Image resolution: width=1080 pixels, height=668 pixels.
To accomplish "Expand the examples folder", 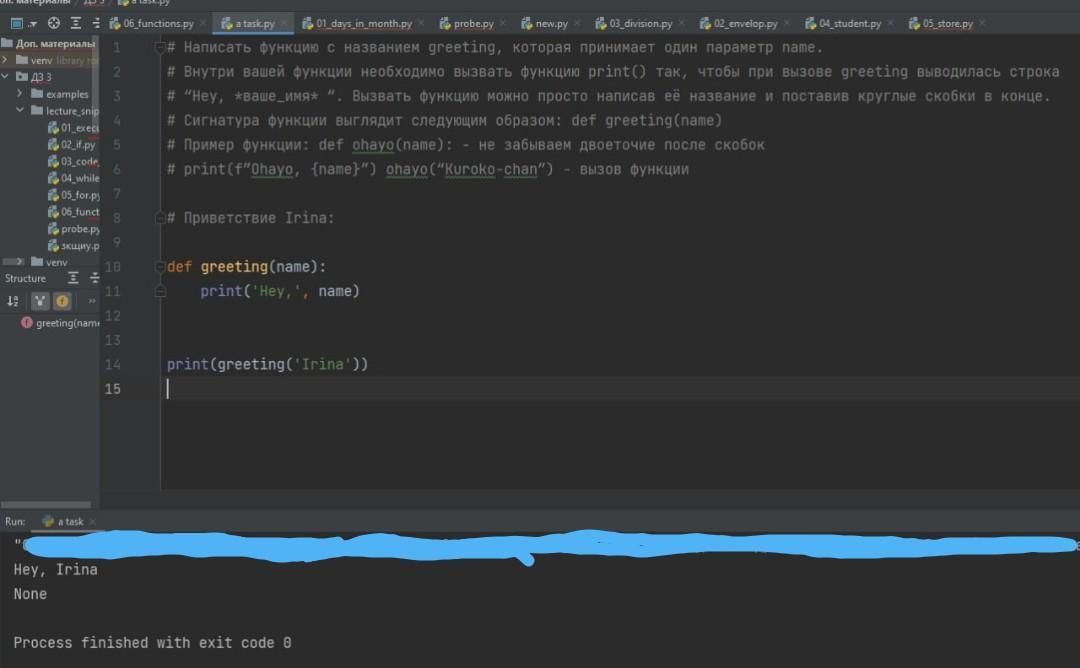I will coord(19,93).
